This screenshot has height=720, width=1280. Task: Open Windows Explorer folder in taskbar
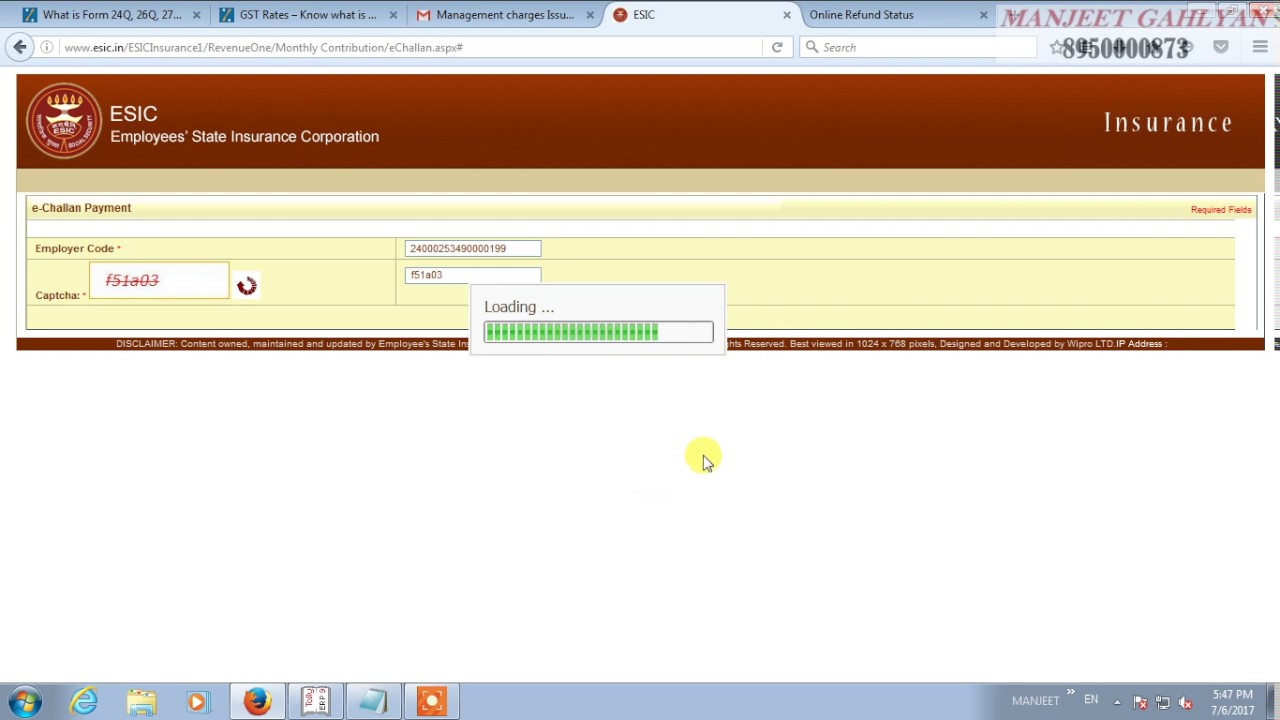[x=141, y=702]
